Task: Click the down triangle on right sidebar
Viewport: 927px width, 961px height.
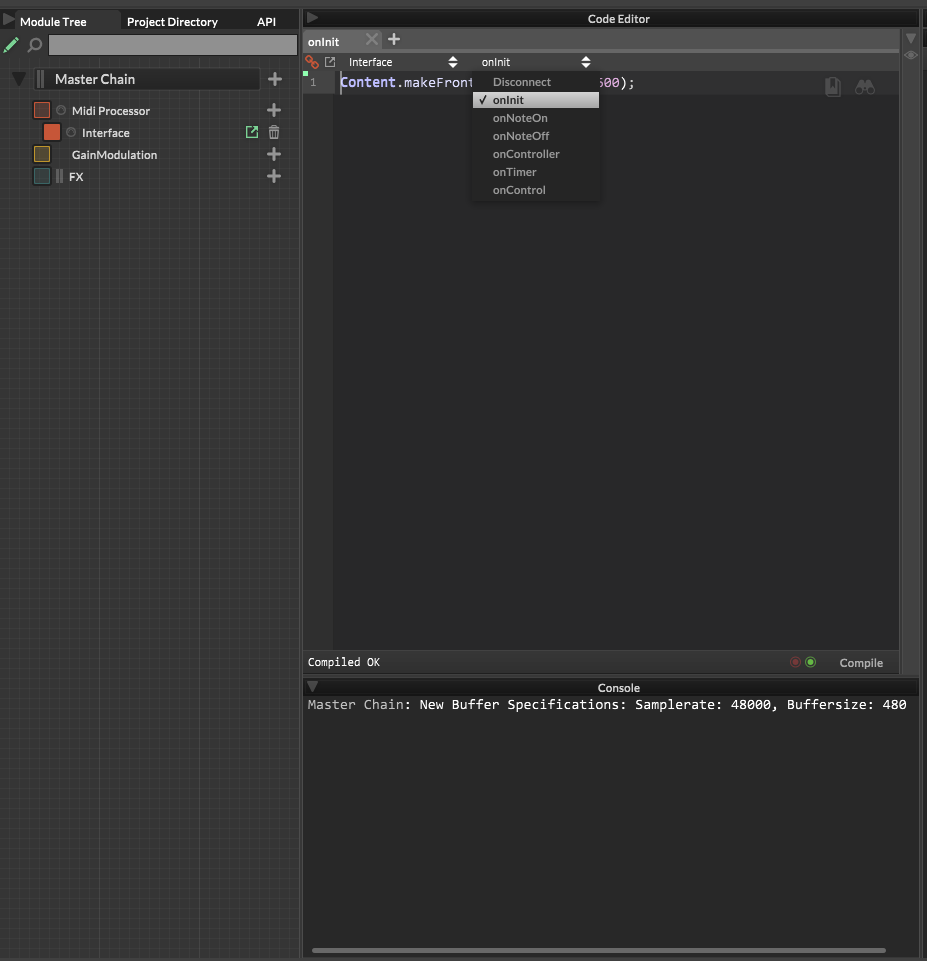Action: (911, 38)
